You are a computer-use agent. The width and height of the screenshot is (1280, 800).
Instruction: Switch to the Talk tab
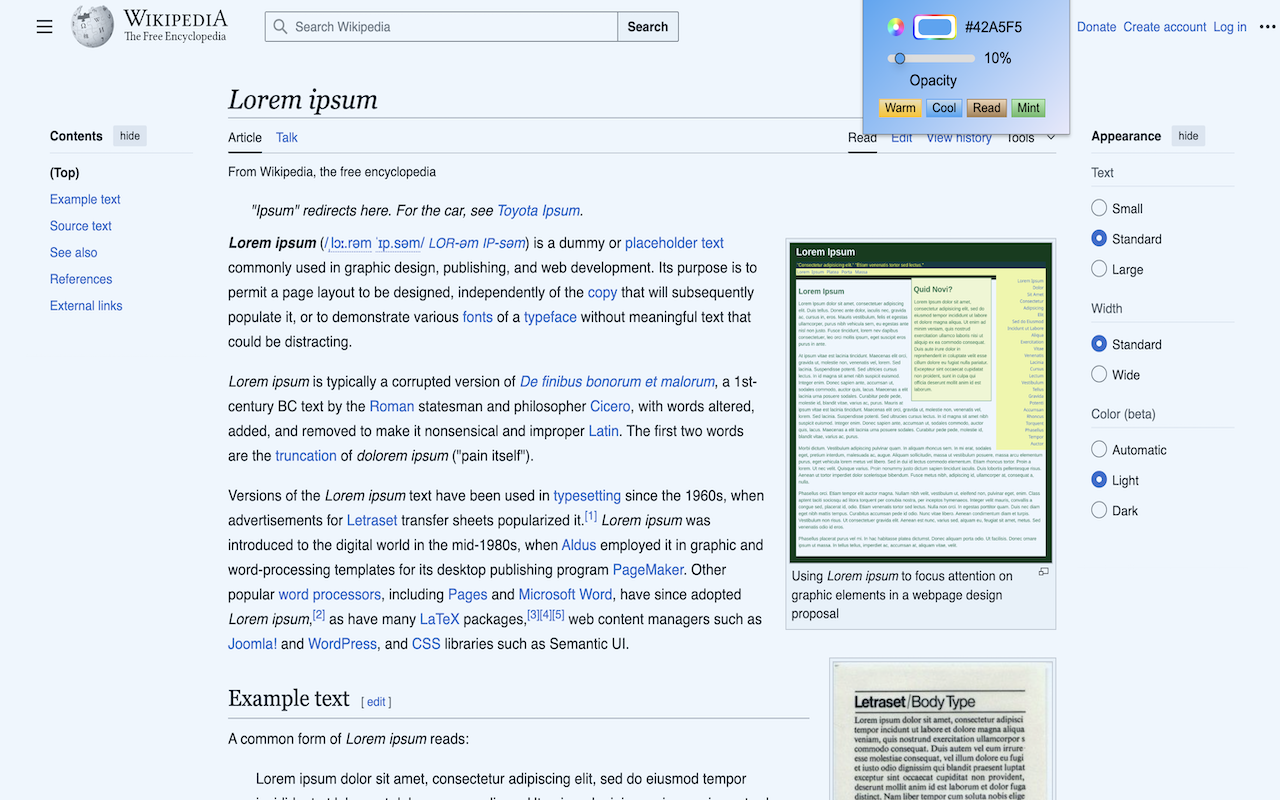tap(287, 138)
